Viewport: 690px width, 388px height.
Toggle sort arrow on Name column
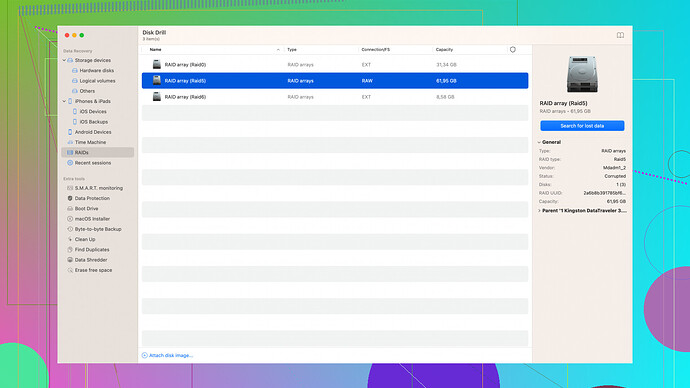coord(278,50)
